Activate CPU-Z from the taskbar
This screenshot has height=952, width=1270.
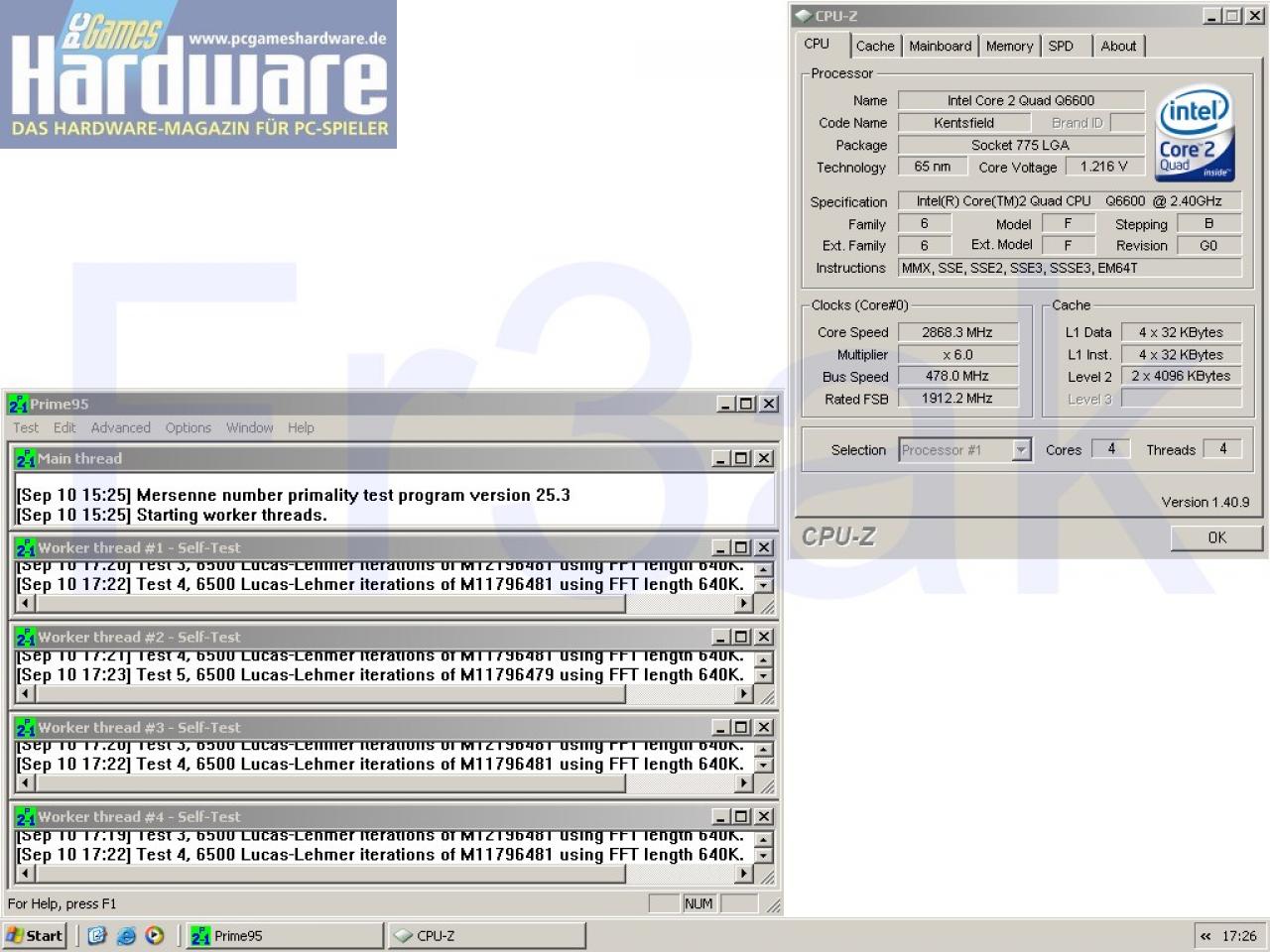[486, 935]
